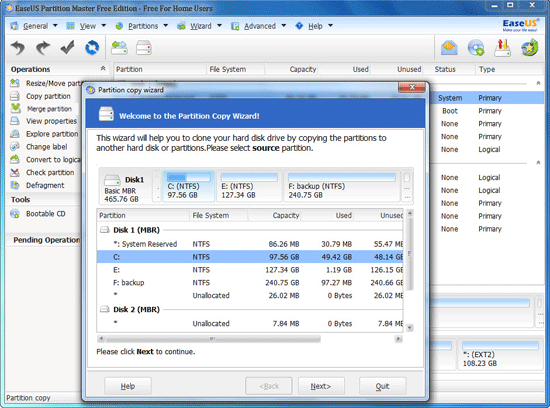This screenshot has width=550, height=408.
Task: Open the Wizard menu
Action: [199, 26]
